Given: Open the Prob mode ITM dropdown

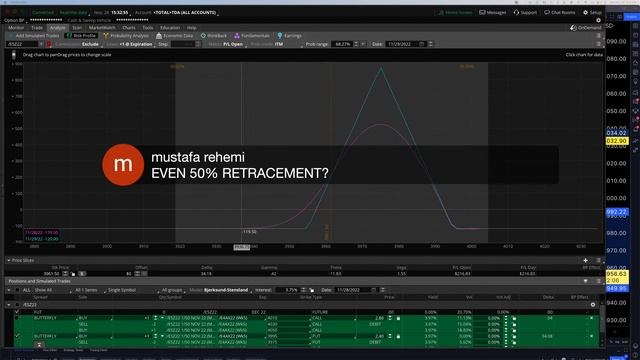Looking at the screenshot, I should coord(280,44).
